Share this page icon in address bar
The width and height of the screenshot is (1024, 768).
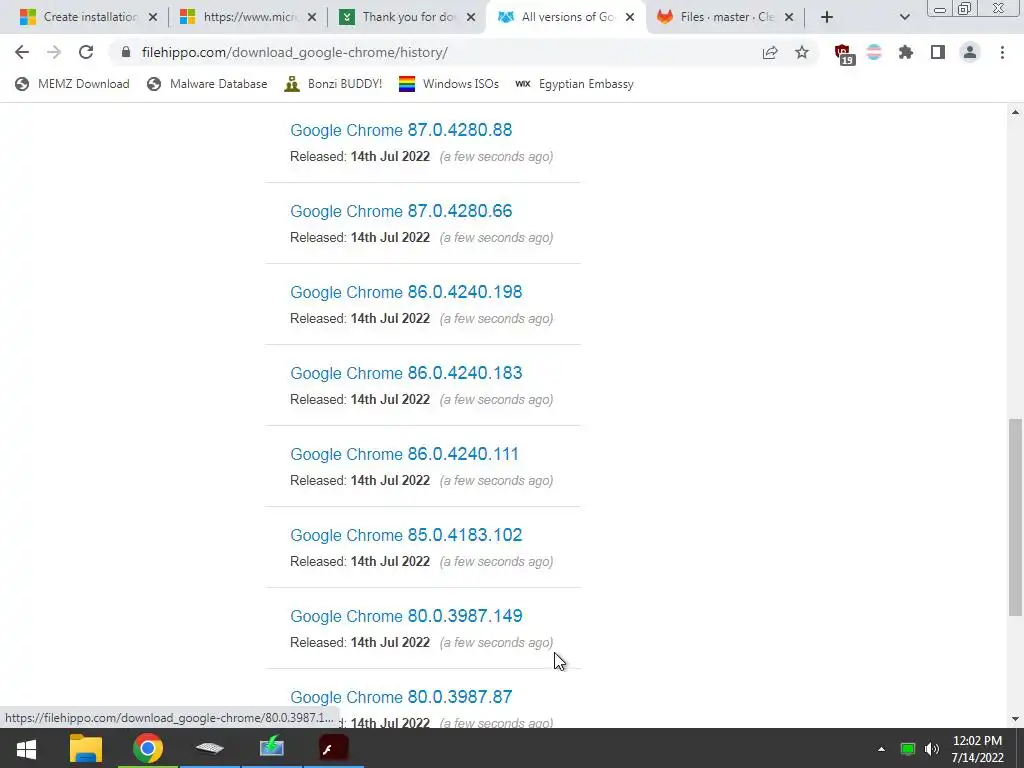pyautogui.click(x=770, y=52)
